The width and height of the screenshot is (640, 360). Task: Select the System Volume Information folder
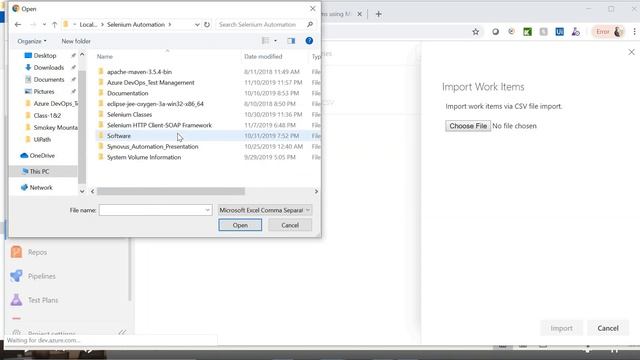pyautogui.click(x=144, y=157)
